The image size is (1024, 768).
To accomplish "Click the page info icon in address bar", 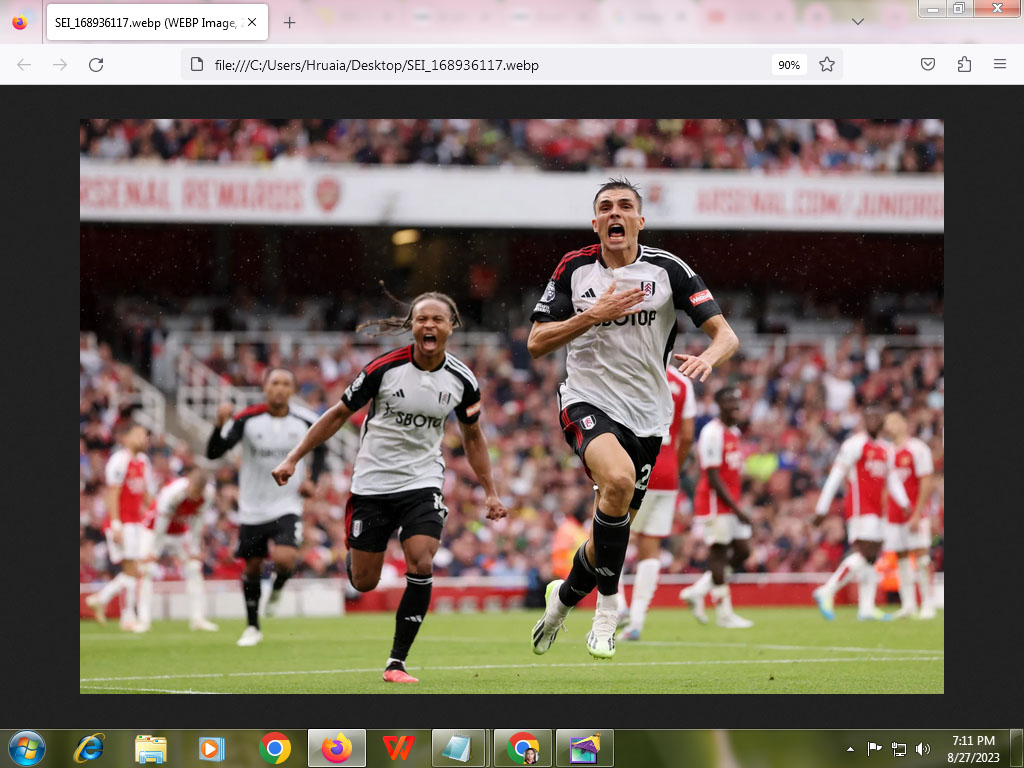I will pyautogui.click(x=198, y=65).
